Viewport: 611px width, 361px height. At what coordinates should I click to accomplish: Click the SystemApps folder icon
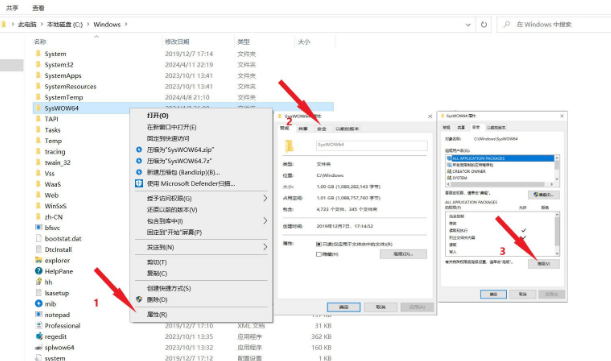pyautogui.click(x=38, y=75)
